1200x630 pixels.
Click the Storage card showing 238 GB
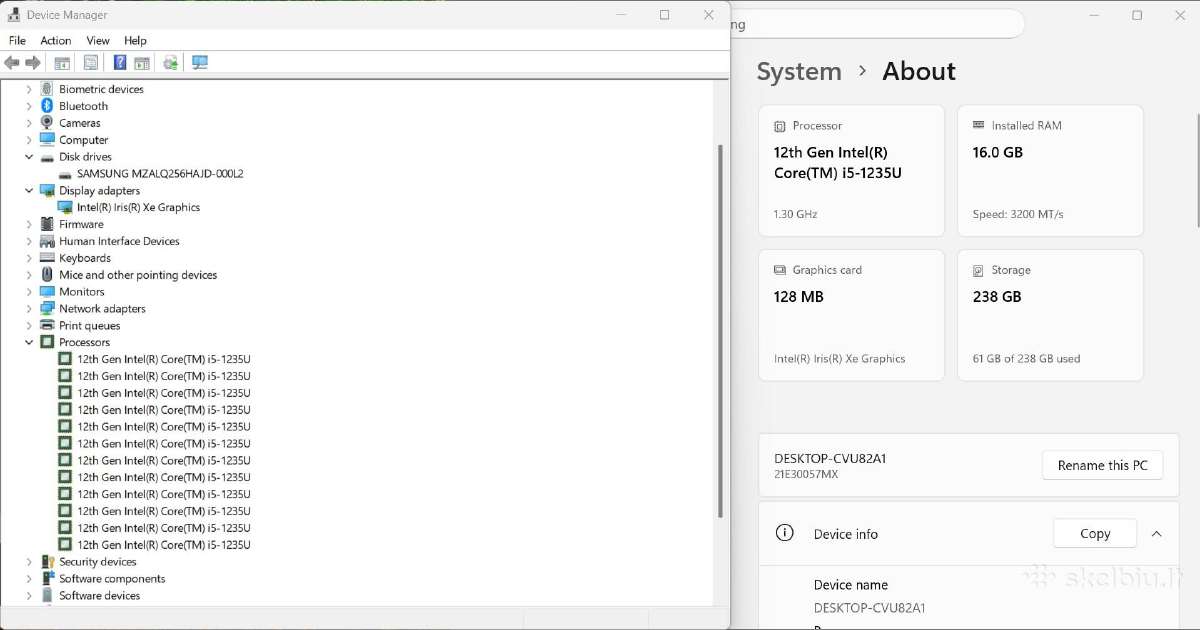(x=1050, y=315)
